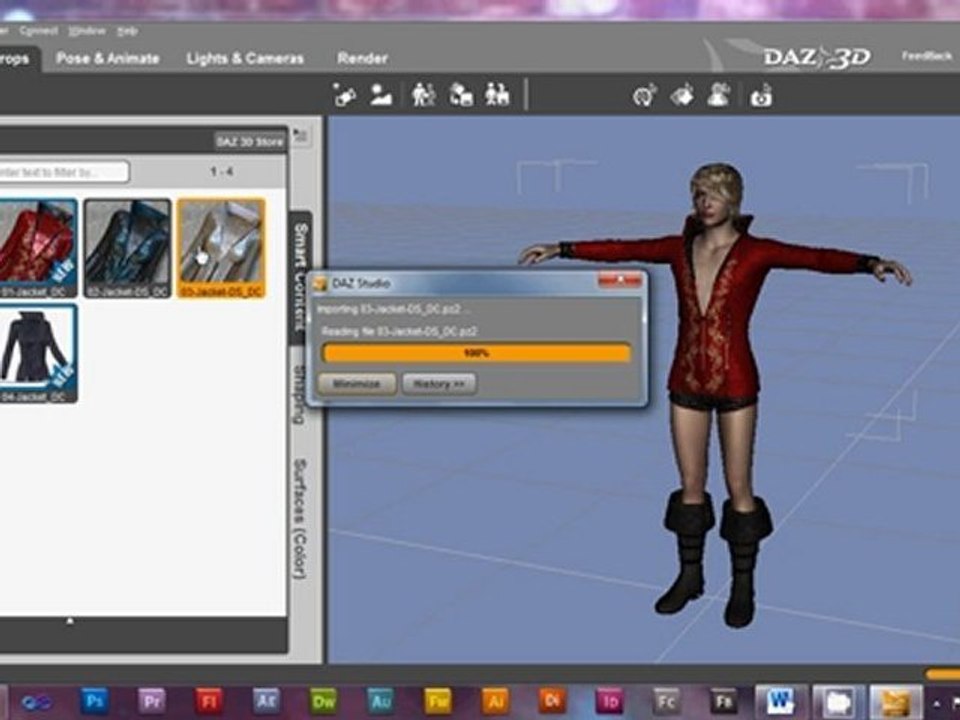Click the Minimize button in dialog
This screenshot has height=720, width=960.
click(x=356, y=384)
